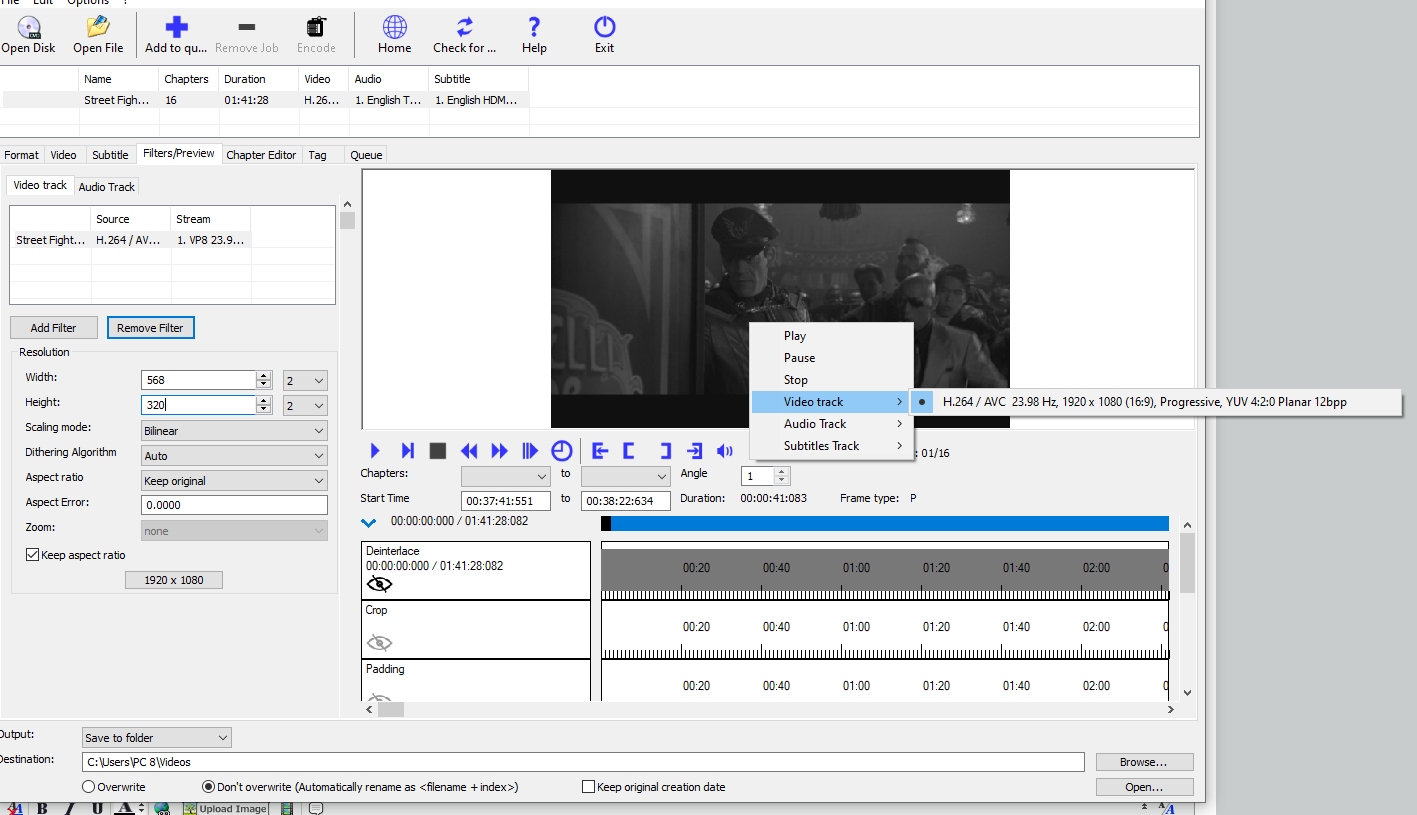Enable Keep original creation date checkbox
This screenshot has height=815, width=1417.
[x=588, y=787]
